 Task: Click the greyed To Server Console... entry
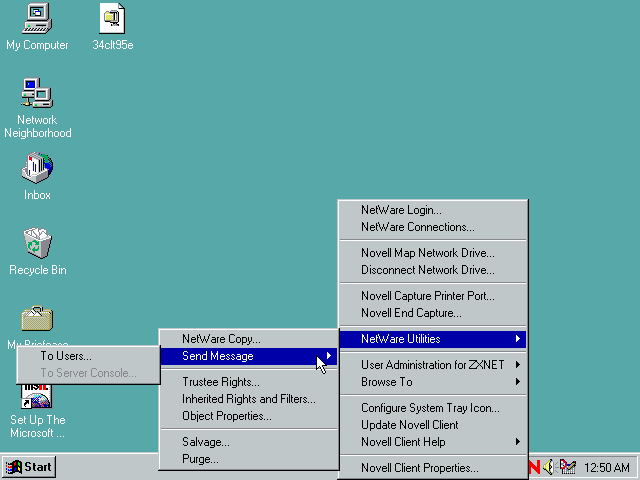click(x=88, y=373)
